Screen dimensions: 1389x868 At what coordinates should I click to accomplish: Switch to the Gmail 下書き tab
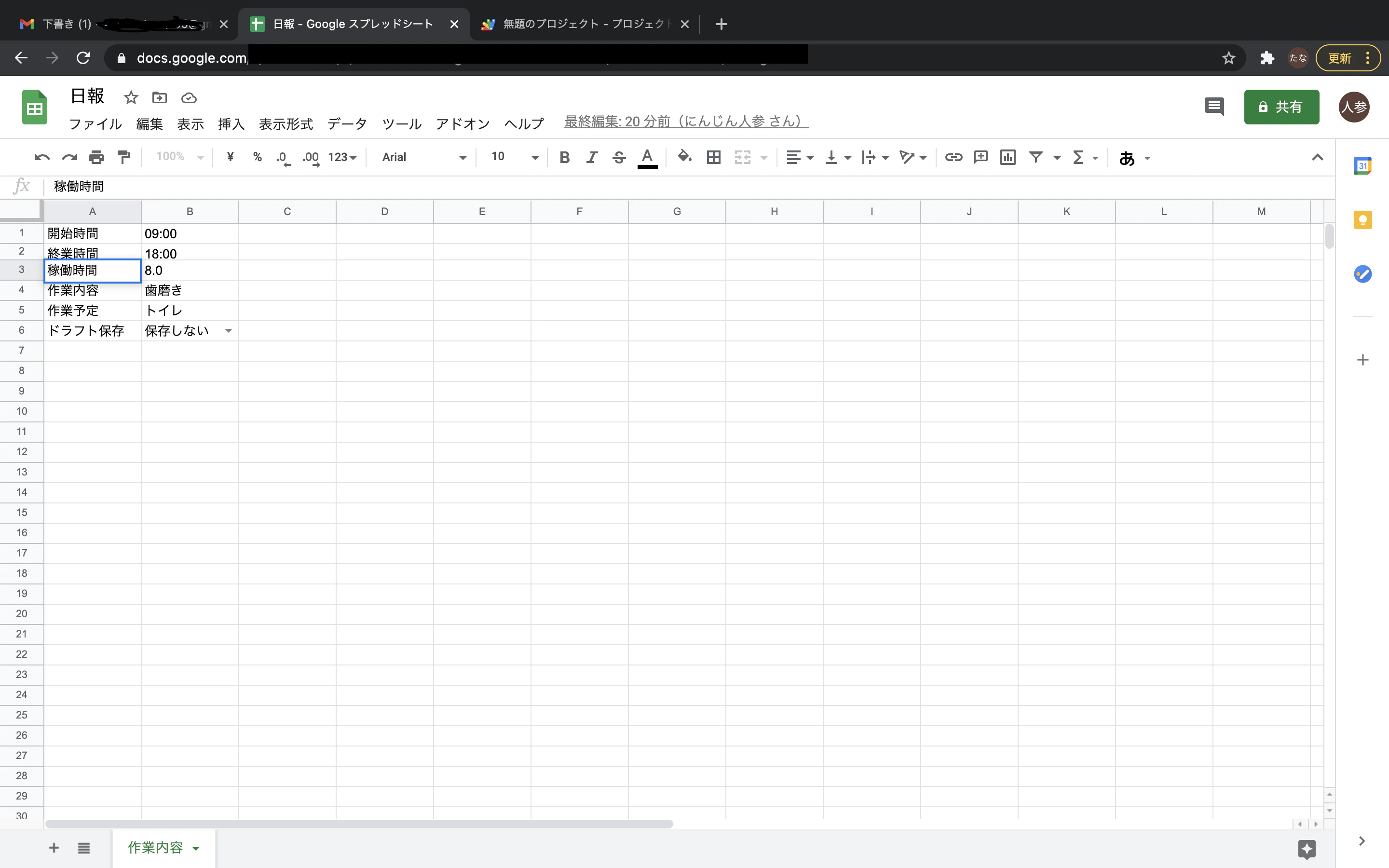86,24
